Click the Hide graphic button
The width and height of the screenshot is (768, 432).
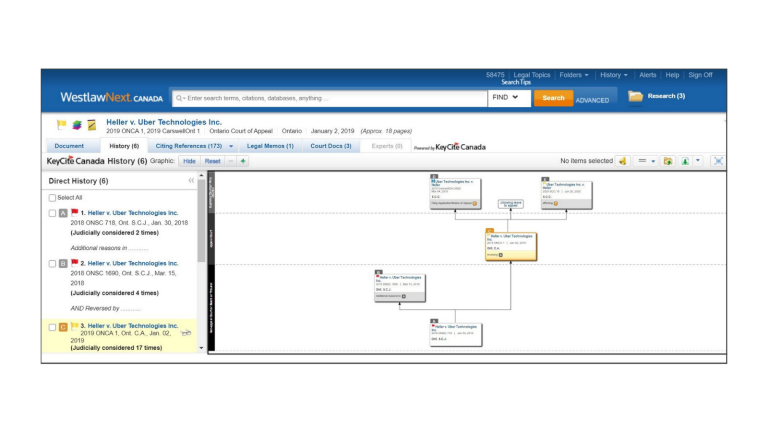pos(189,161)
